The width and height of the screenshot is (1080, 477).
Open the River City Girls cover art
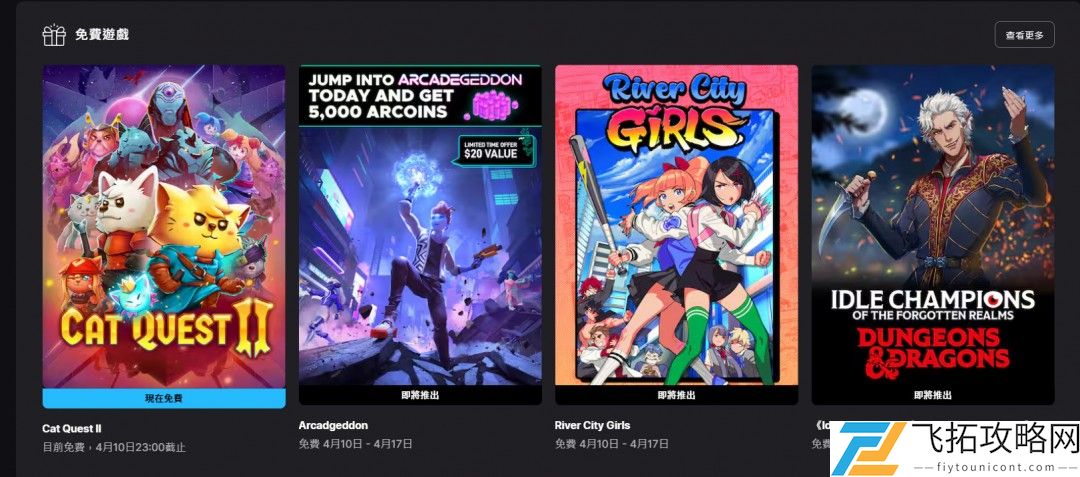676,226
